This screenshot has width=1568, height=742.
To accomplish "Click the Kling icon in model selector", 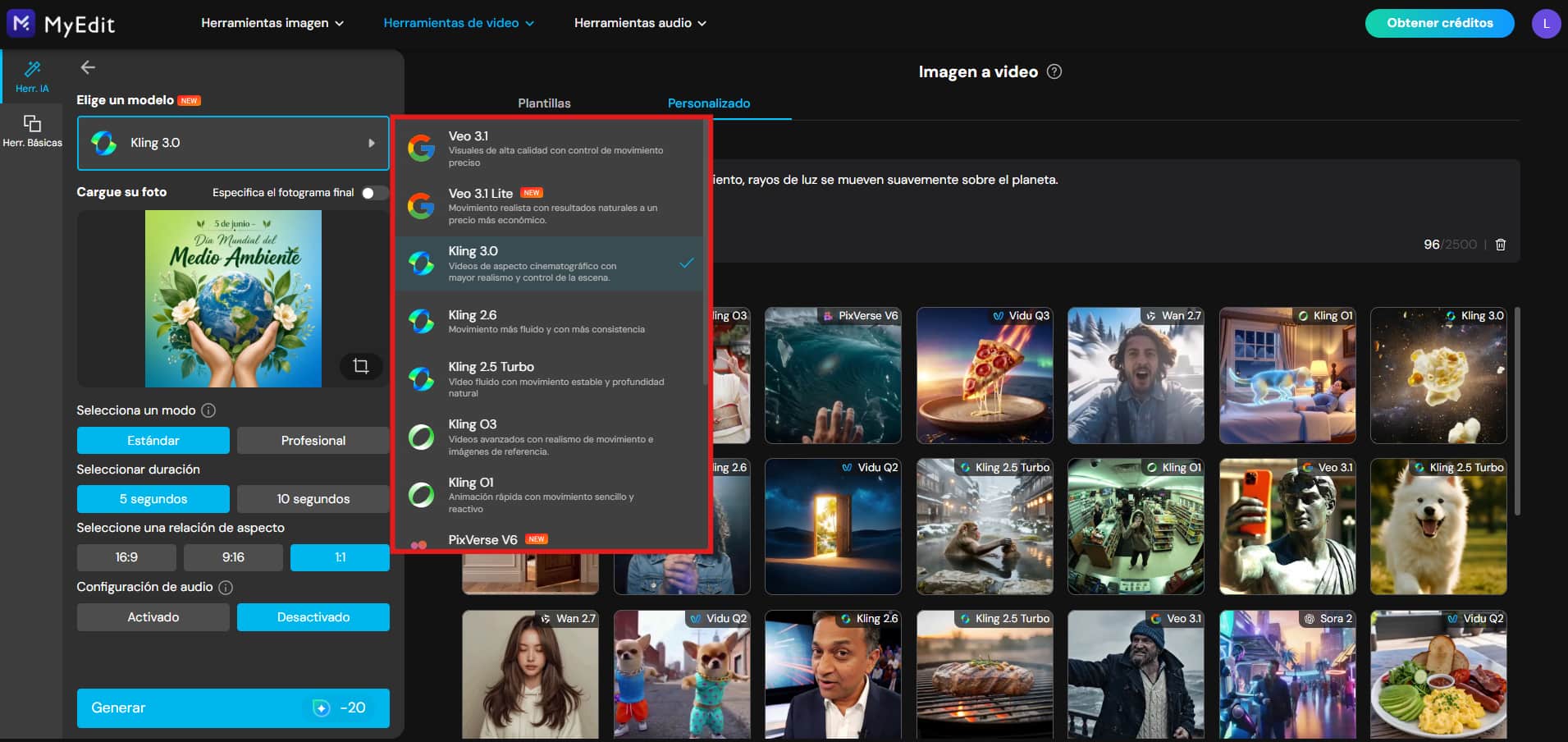I will 103,143.
